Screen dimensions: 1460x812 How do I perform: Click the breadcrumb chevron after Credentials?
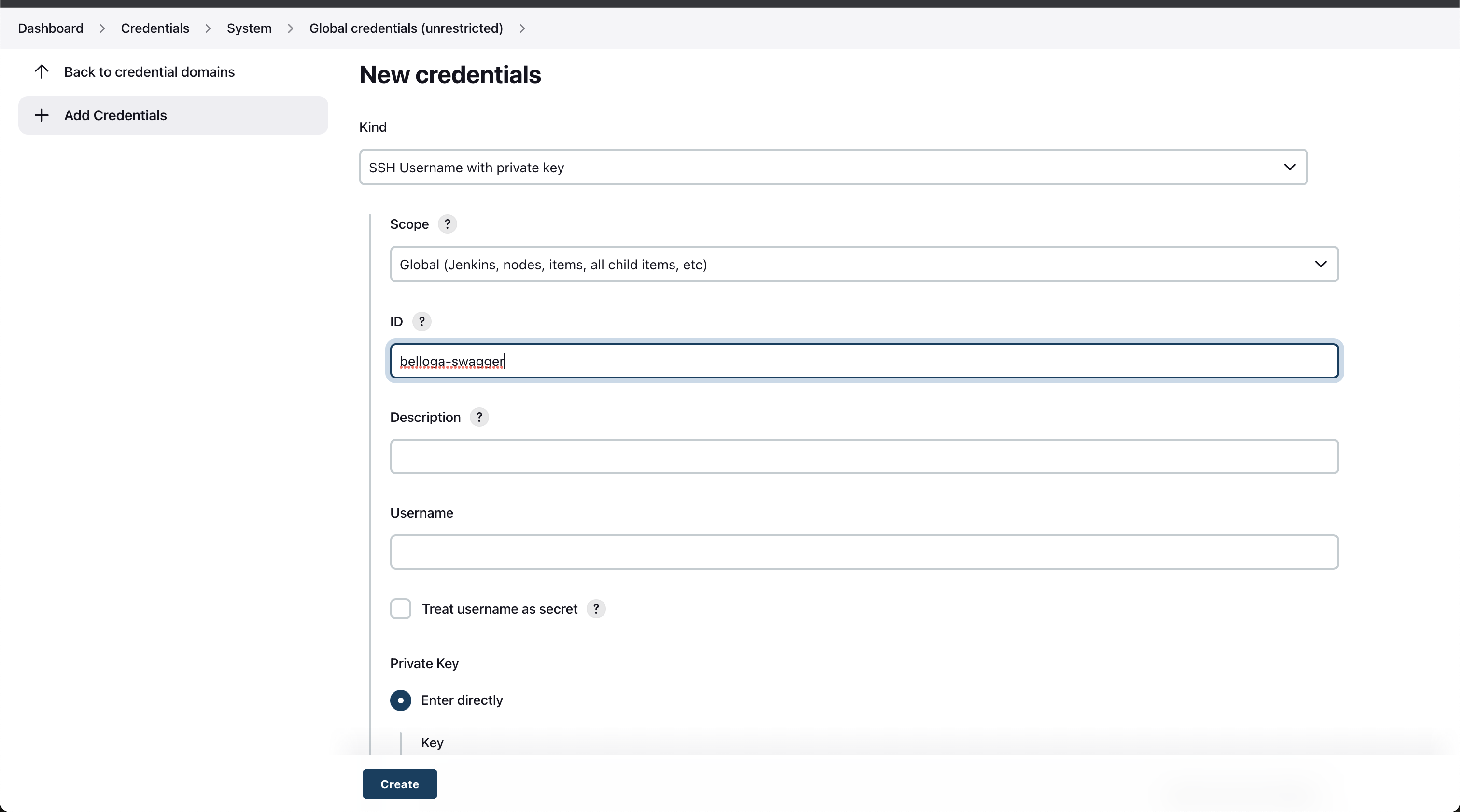point(208,28)
